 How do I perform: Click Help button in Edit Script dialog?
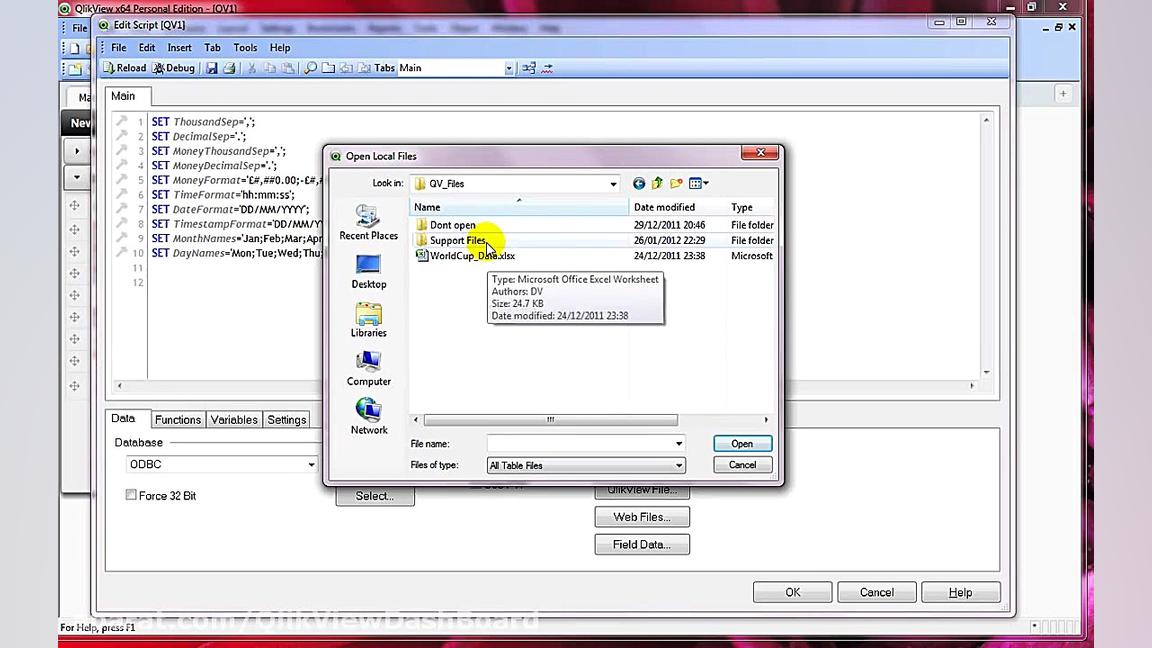coord(960,592)
